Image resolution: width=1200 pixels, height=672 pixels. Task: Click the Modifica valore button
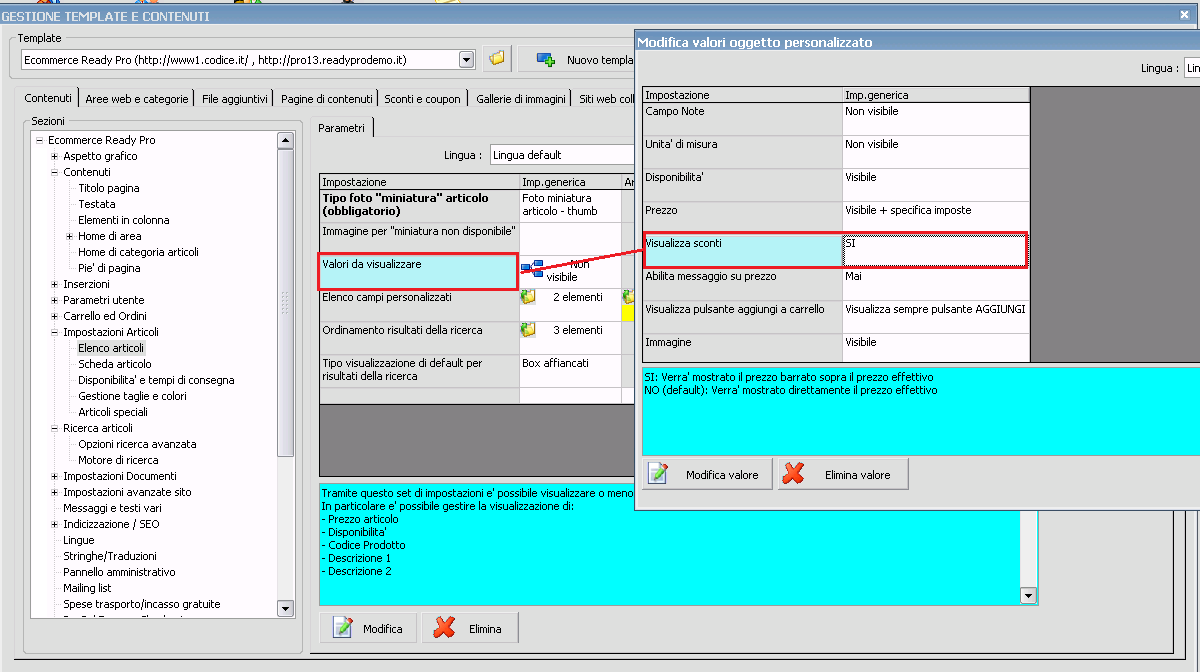[708, 474]
